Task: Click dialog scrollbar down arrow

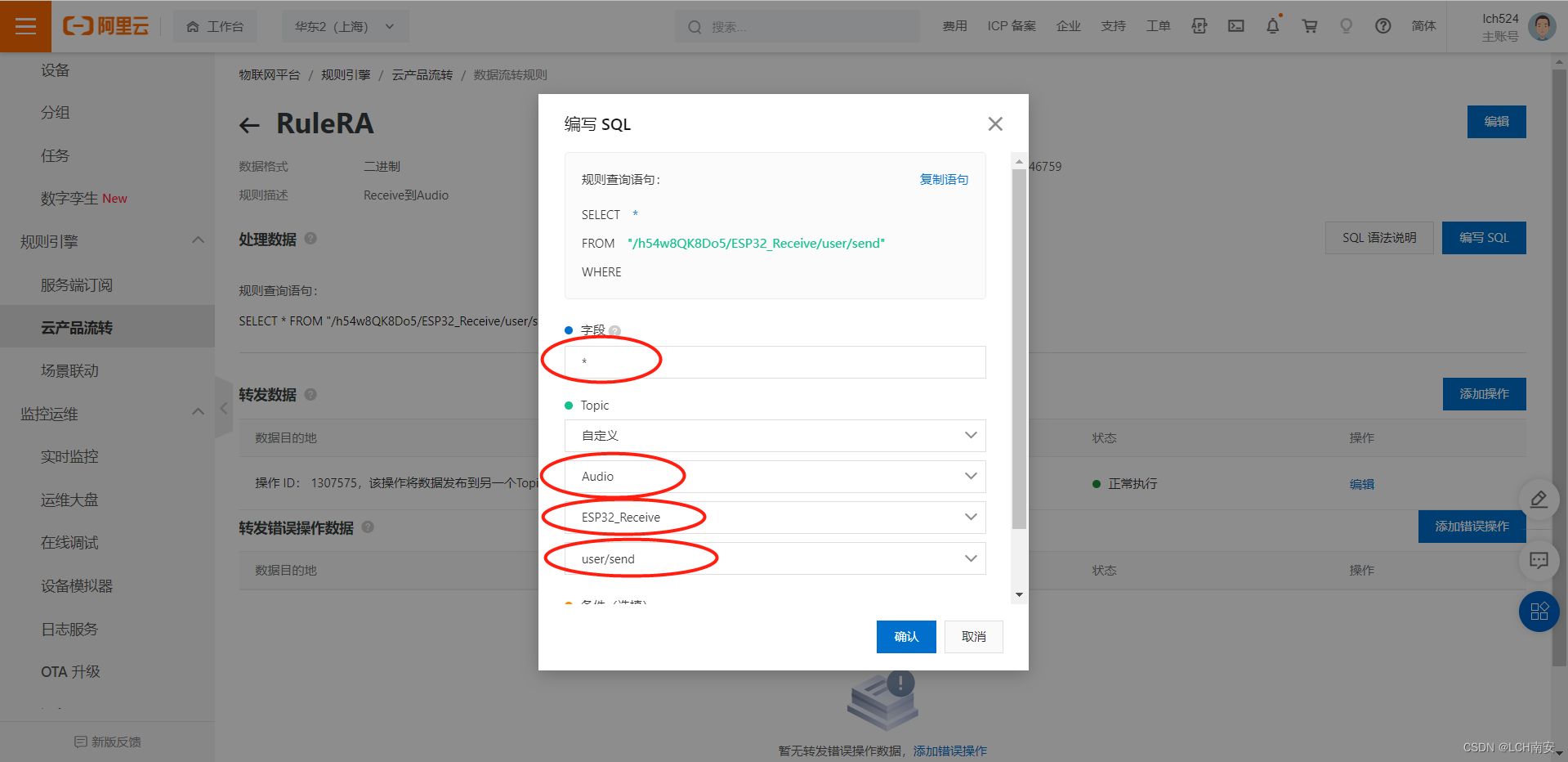Action: click(1019, 595)
